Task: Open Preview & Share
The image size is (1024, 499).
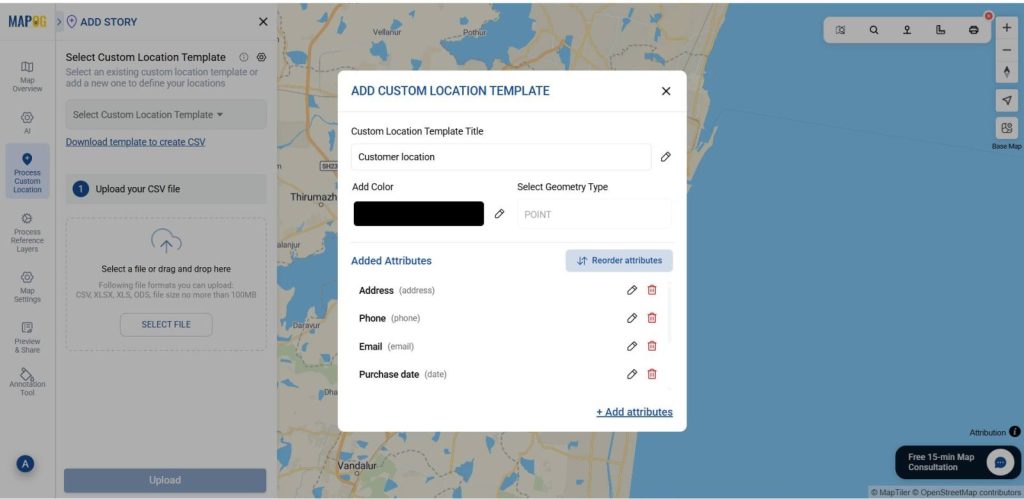Action: (27, 337)
